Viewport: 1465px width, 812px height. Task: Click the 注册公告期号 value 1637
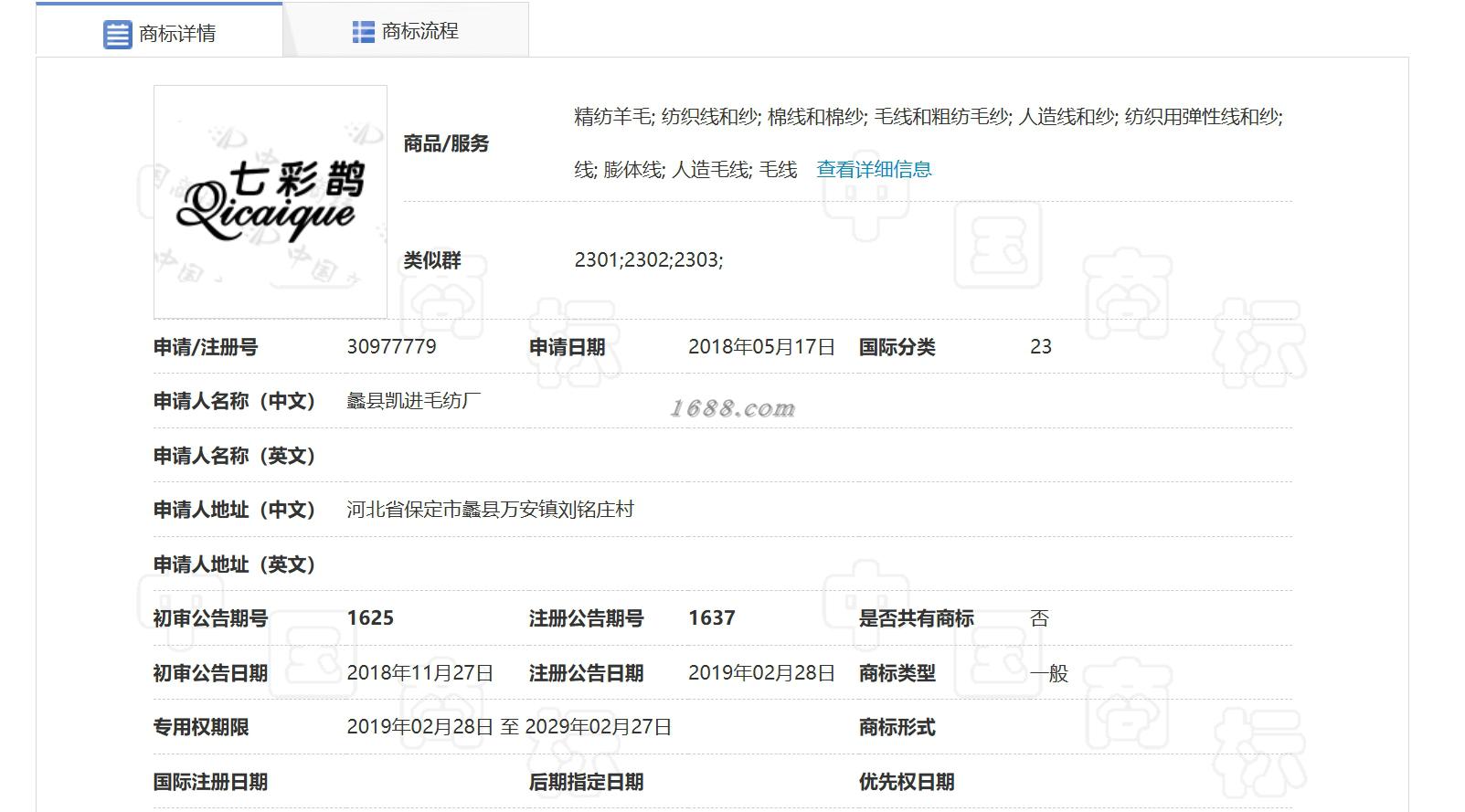point(712,618)
